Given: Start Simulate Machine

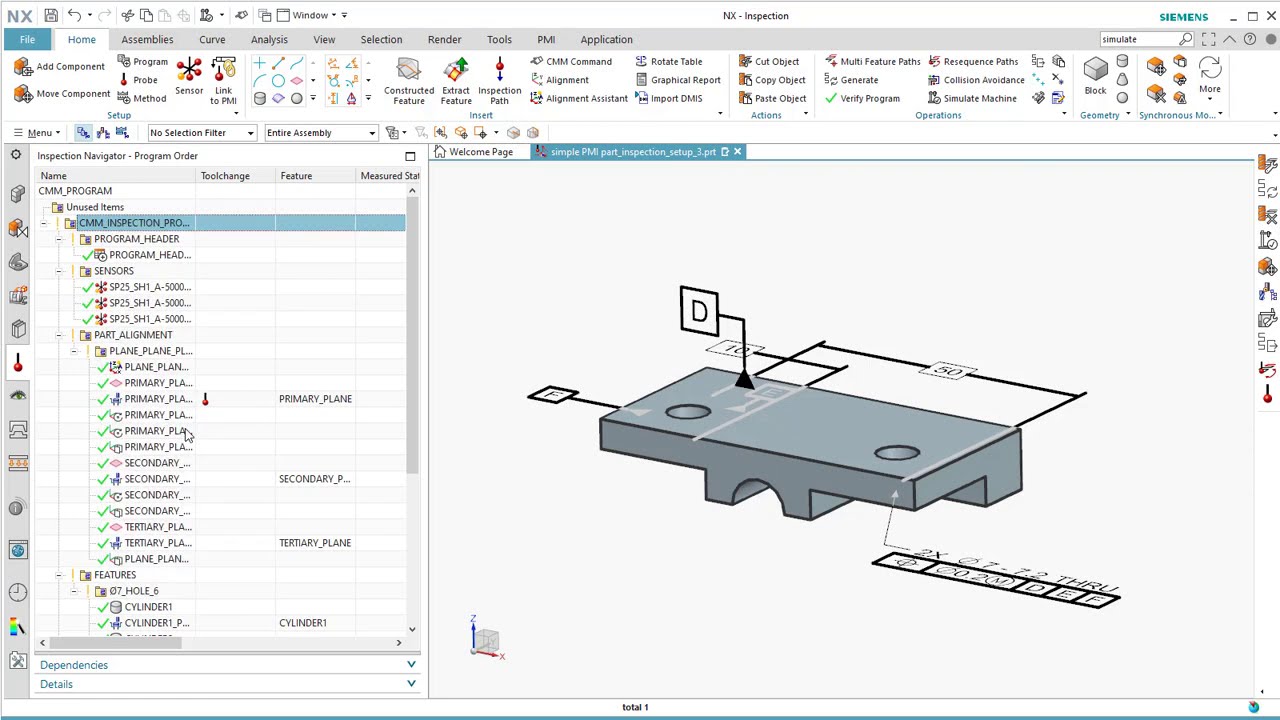Looking at the screenshot, I should [x=971, y=98].
